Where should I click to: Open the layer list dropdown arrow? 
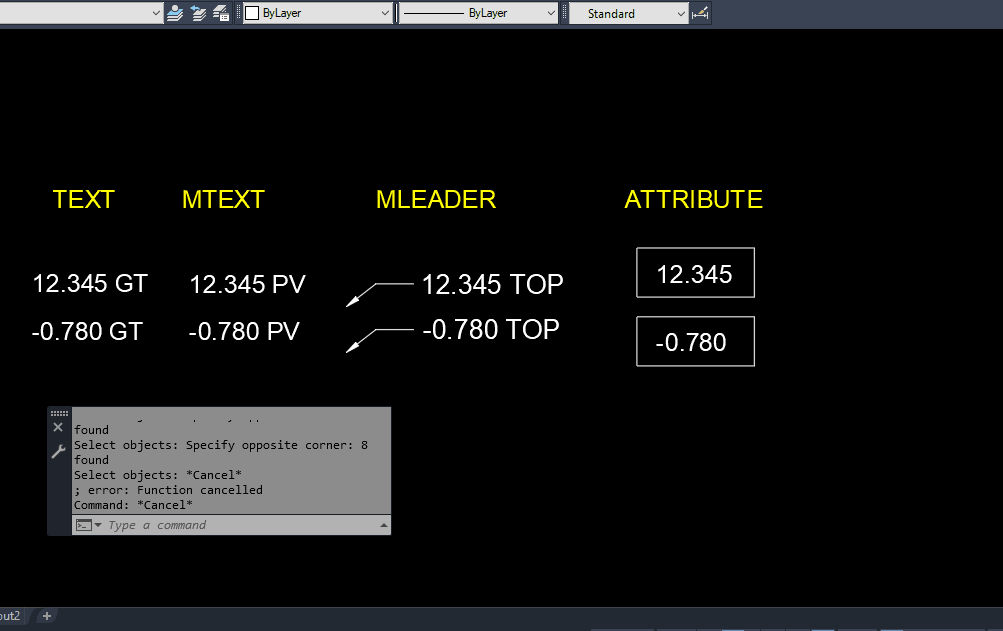[156, 13]
